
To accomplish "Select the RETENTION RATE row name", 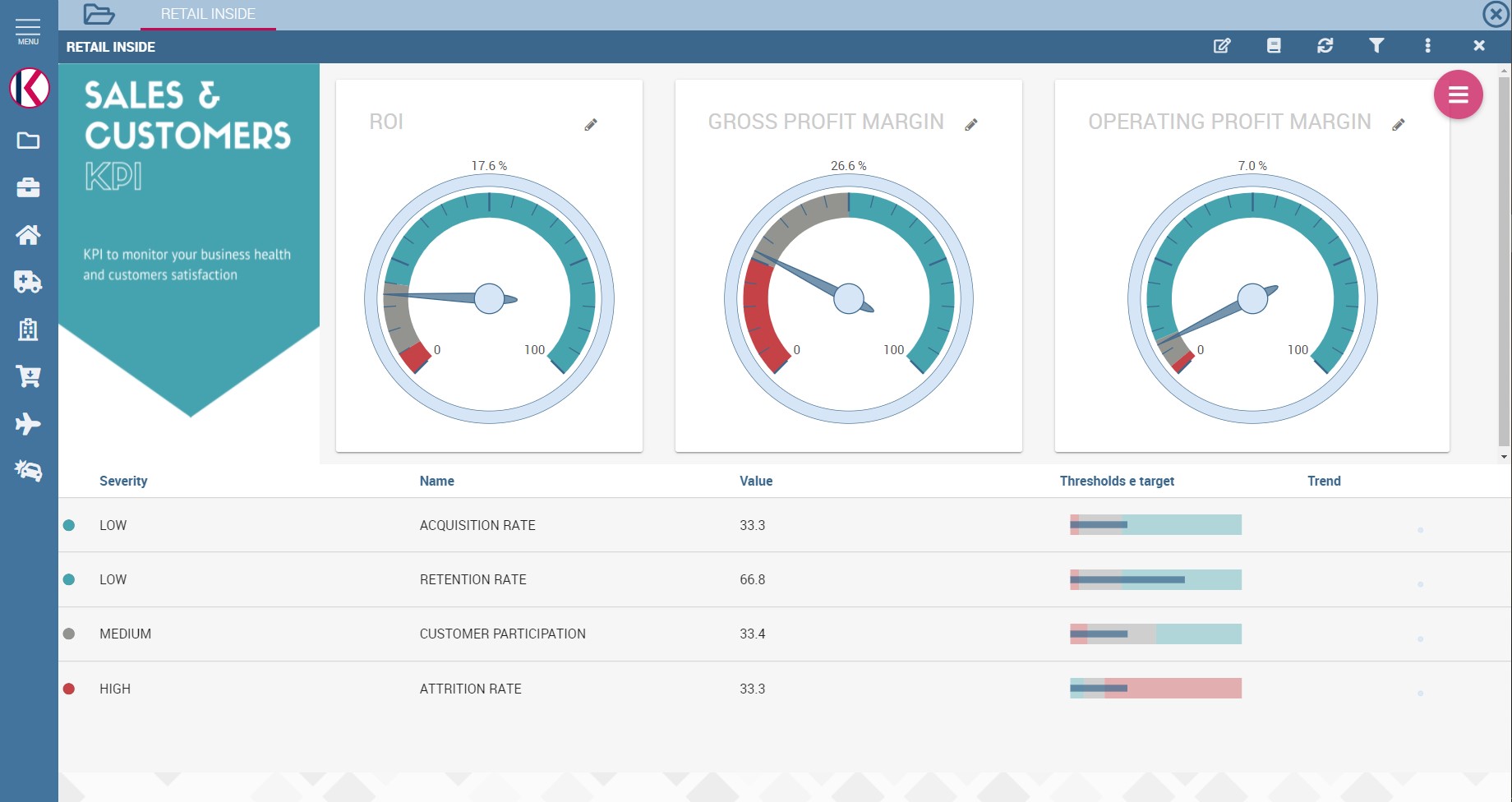I will (x=472, y=579).
